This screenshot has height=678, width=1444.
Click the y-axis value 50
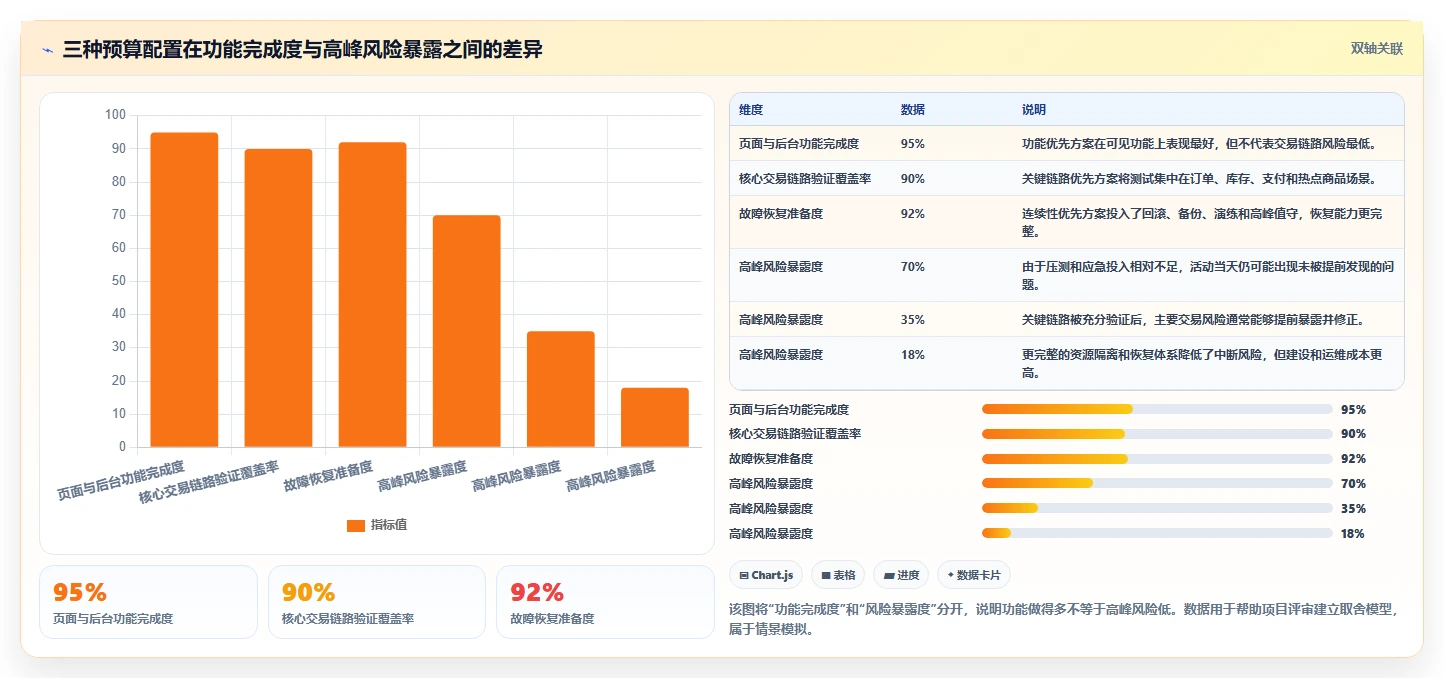pyautogui.click(x=118, y=281)
